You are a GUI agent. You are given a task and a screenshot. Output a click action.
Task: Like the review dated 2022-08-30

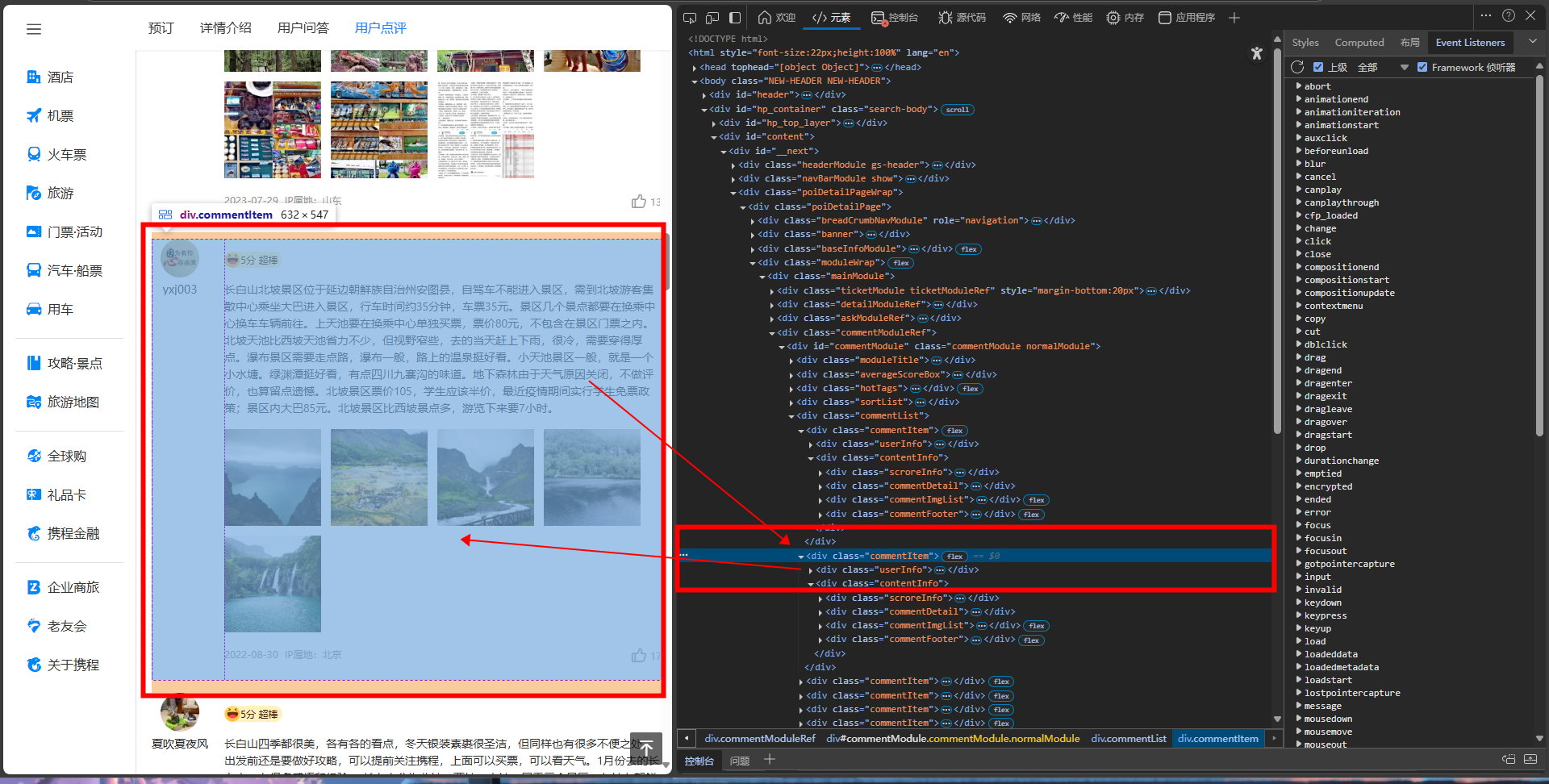[639, 656]
